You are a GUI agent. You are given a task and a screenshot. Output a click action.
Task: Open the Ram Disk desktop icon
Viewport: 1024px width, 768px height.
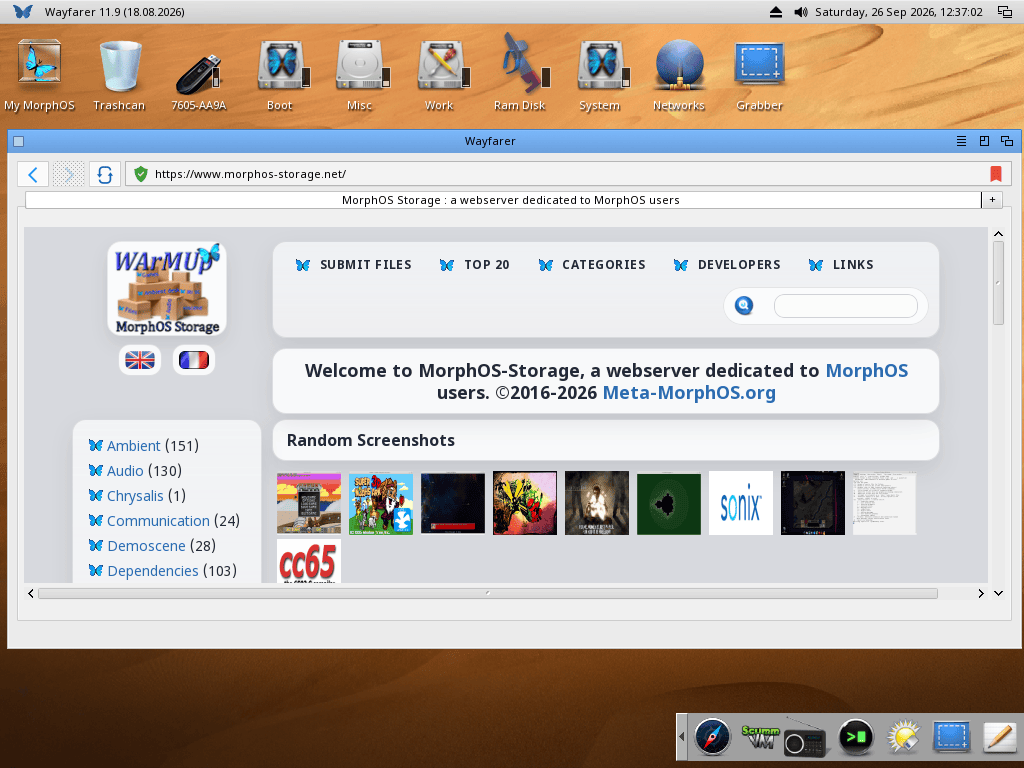click(519, 74)
